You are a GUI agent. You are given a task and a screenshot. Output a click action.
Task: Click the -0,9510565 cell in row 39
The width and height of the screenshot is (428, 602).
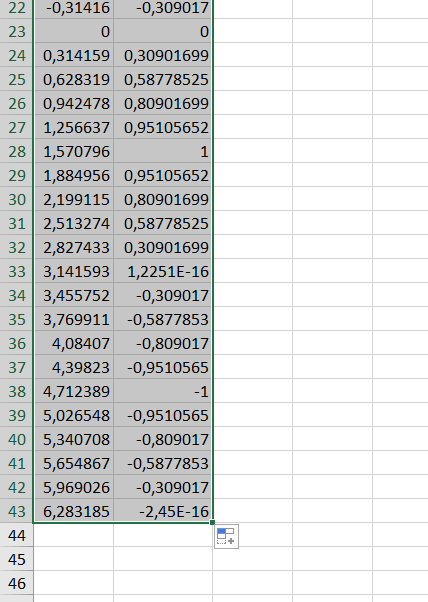163,415
